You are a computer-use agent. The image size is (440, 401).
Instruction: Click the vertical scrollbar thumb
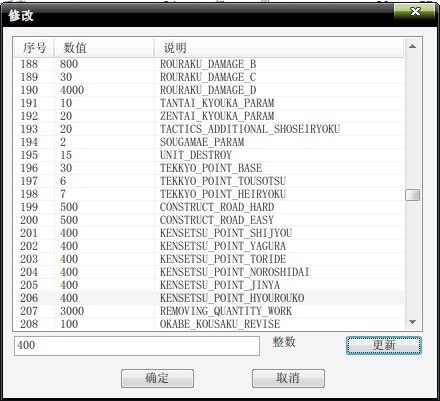point(412,195)
